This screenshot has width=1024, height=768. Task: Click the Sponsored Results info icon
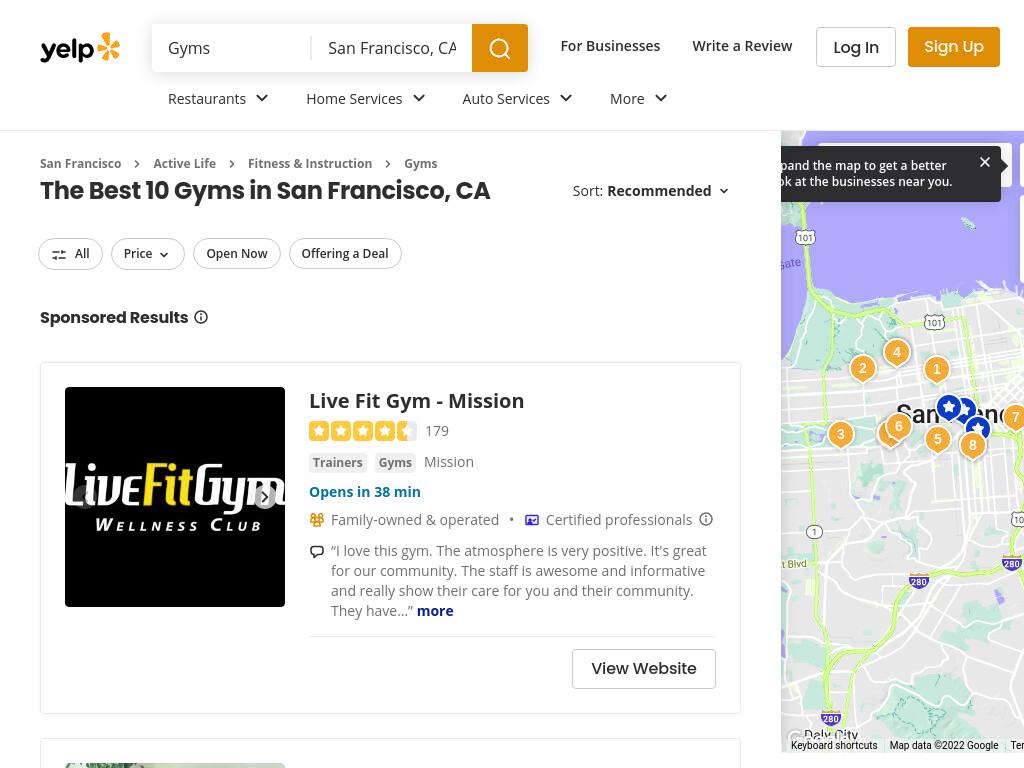click(x=201, y=317)
